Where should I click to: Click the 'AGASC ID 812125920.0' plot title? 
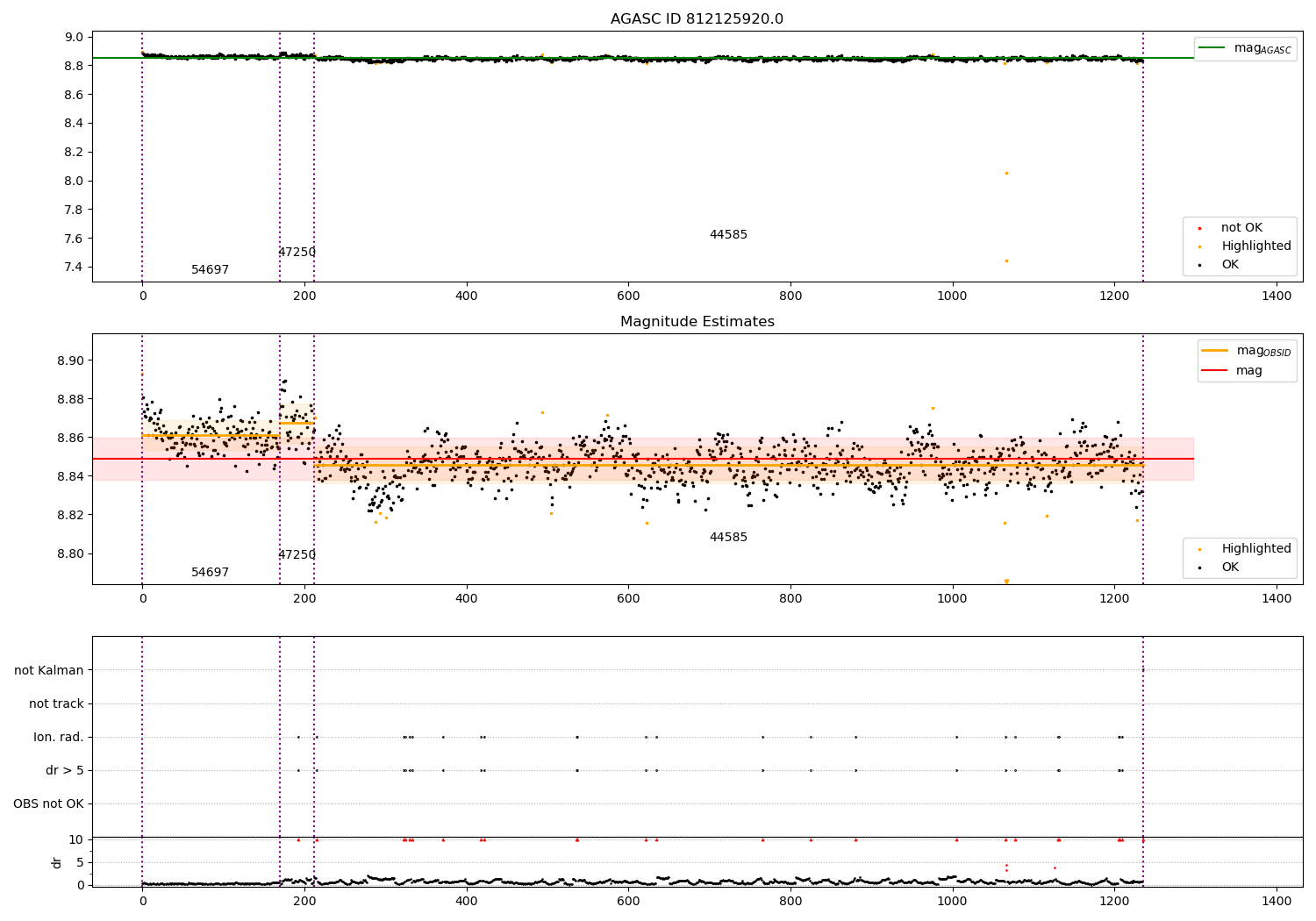click(x=697, y=19)
